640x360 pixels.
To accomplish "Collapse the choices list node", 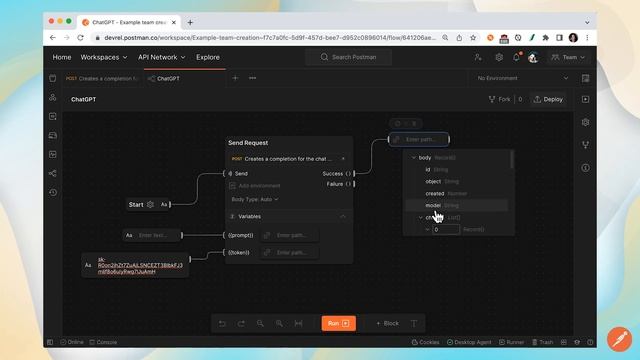I will point(421,218).
